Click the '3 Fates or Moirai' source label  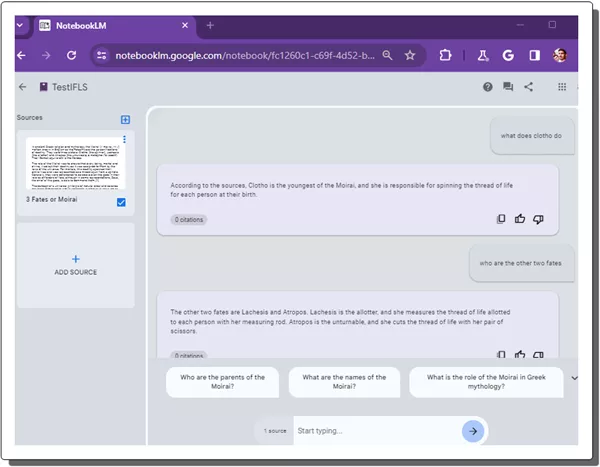(52, 199)
